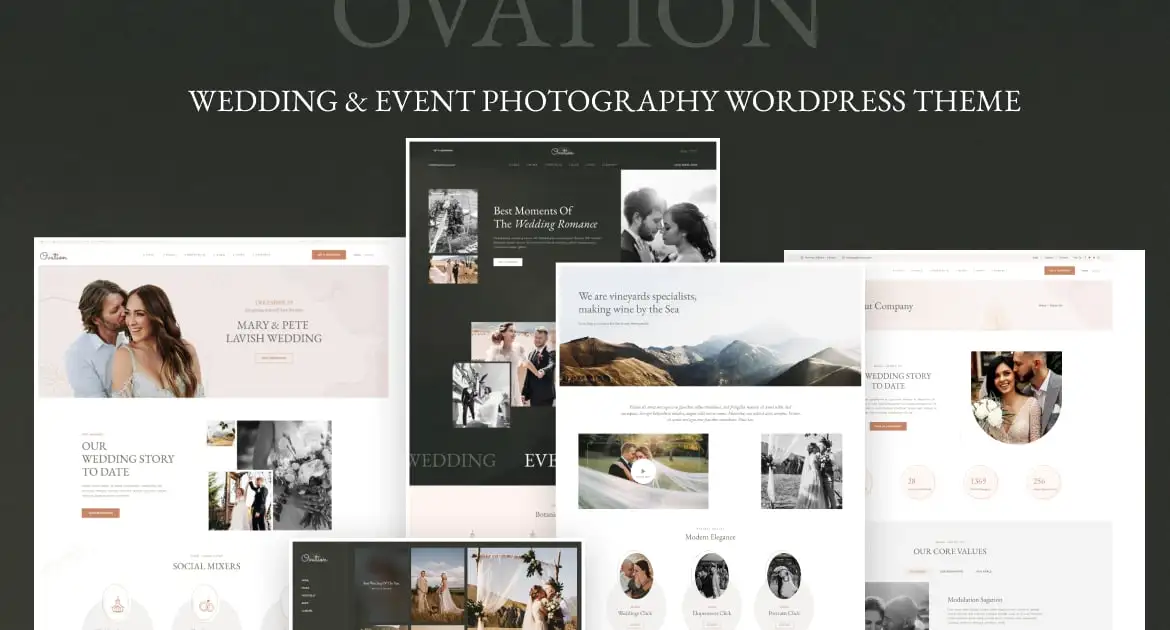Image resolution: width=1170 pixels, height=630 pixels.
Task: Click the 'OUR WEDDING STORY TO DATE' heading in left mockup
Action: [128, 459]
